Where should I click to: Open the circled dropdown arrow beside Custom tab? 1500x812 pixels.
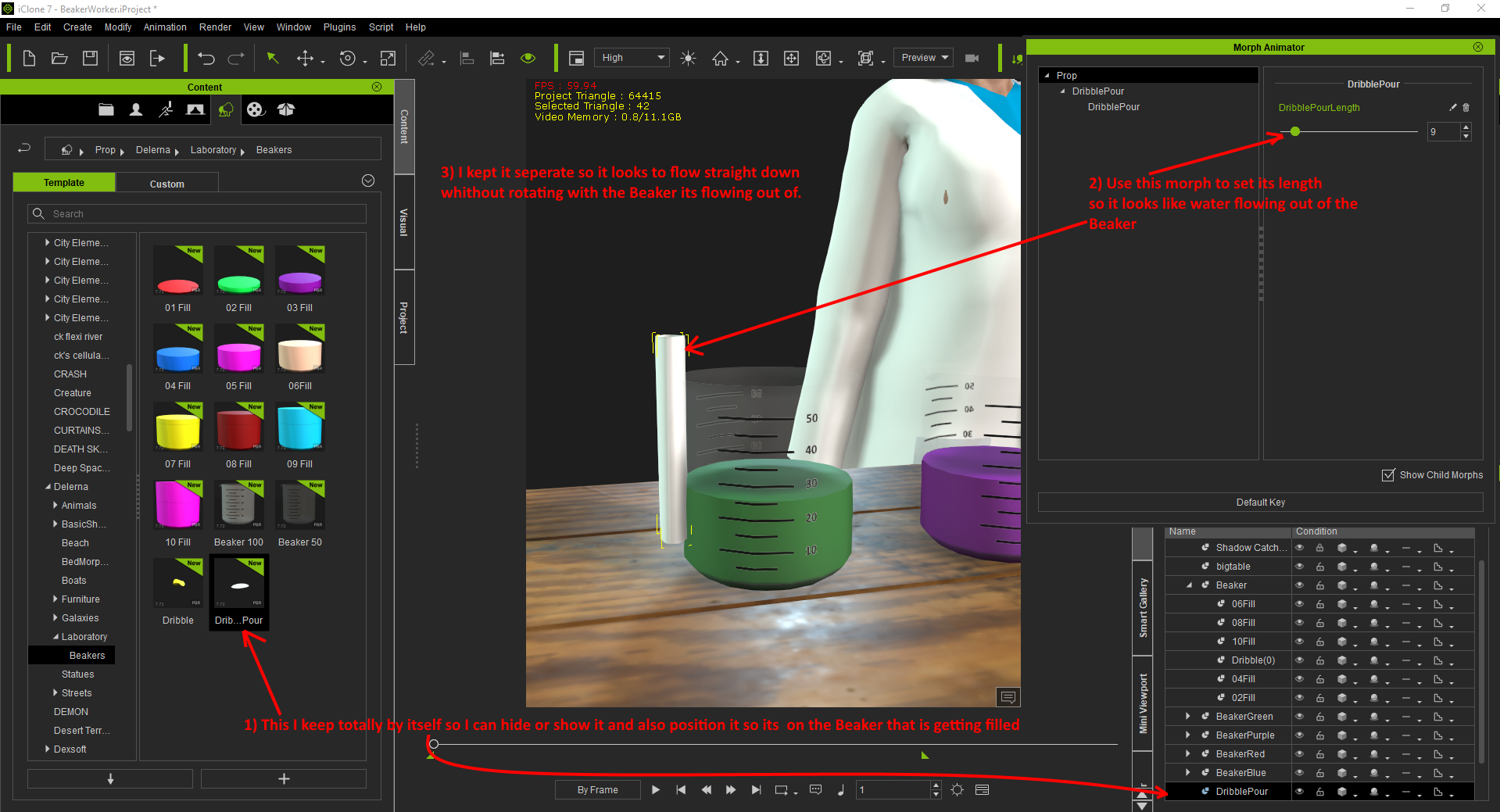[x=368, y=181]
